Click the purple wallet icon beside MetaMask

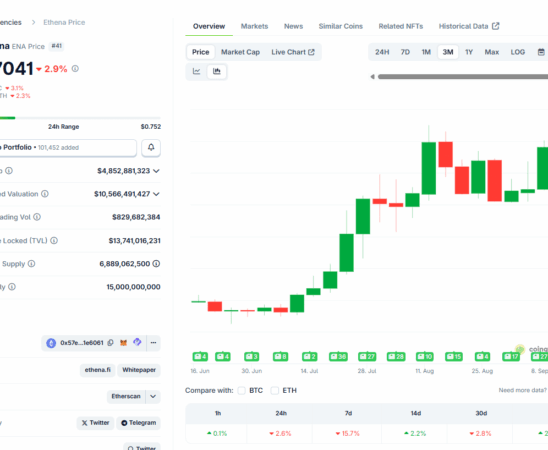click(x=137, y=342)
